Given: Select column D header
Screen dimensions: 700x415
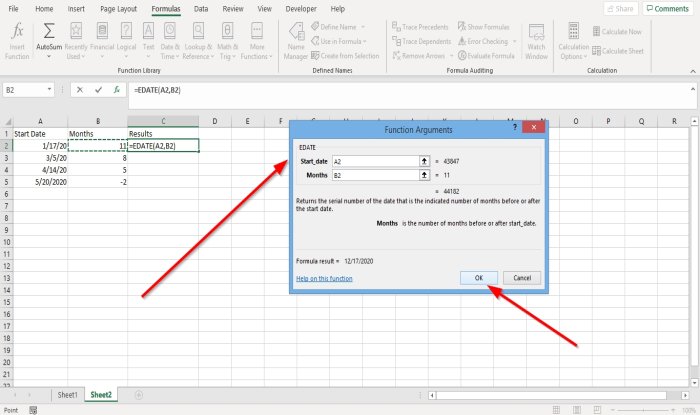Looking at the screenshot, I should pyautogui.click(x=215, y=121).
